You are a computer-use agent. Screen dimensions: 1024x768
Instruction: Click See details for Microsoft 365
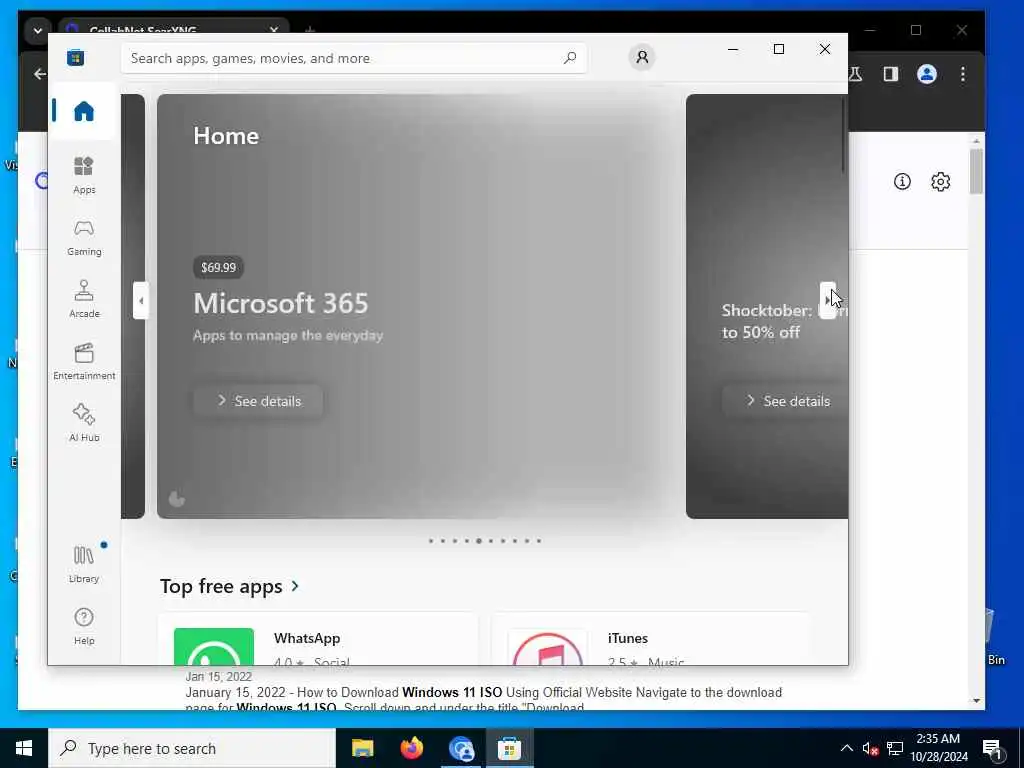(258, 401)
